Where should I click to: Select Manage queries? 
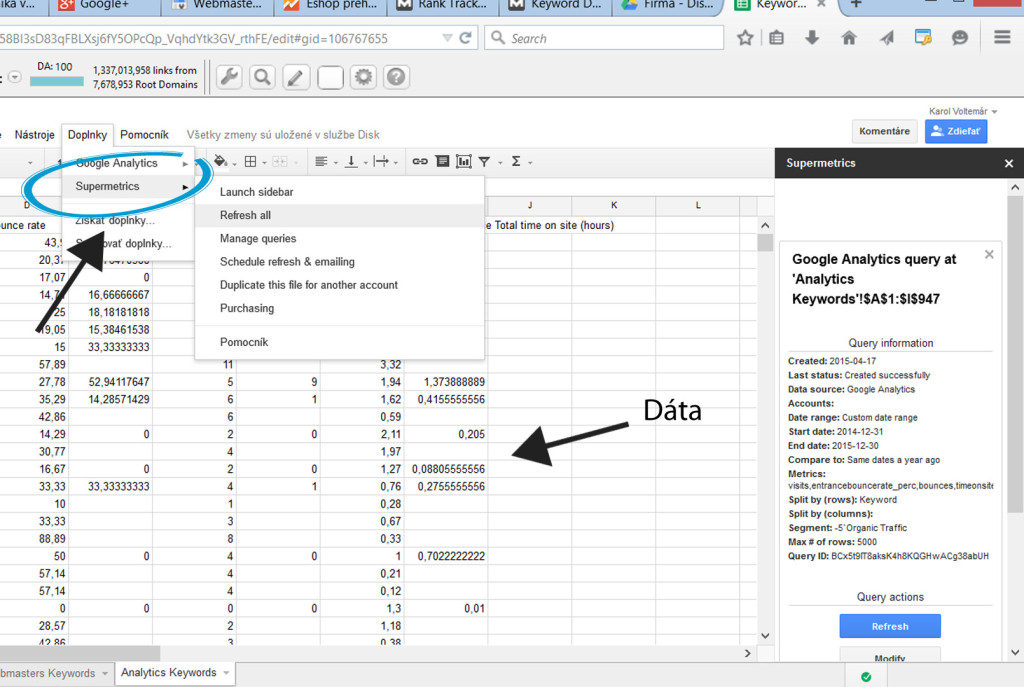click(340, 238)
